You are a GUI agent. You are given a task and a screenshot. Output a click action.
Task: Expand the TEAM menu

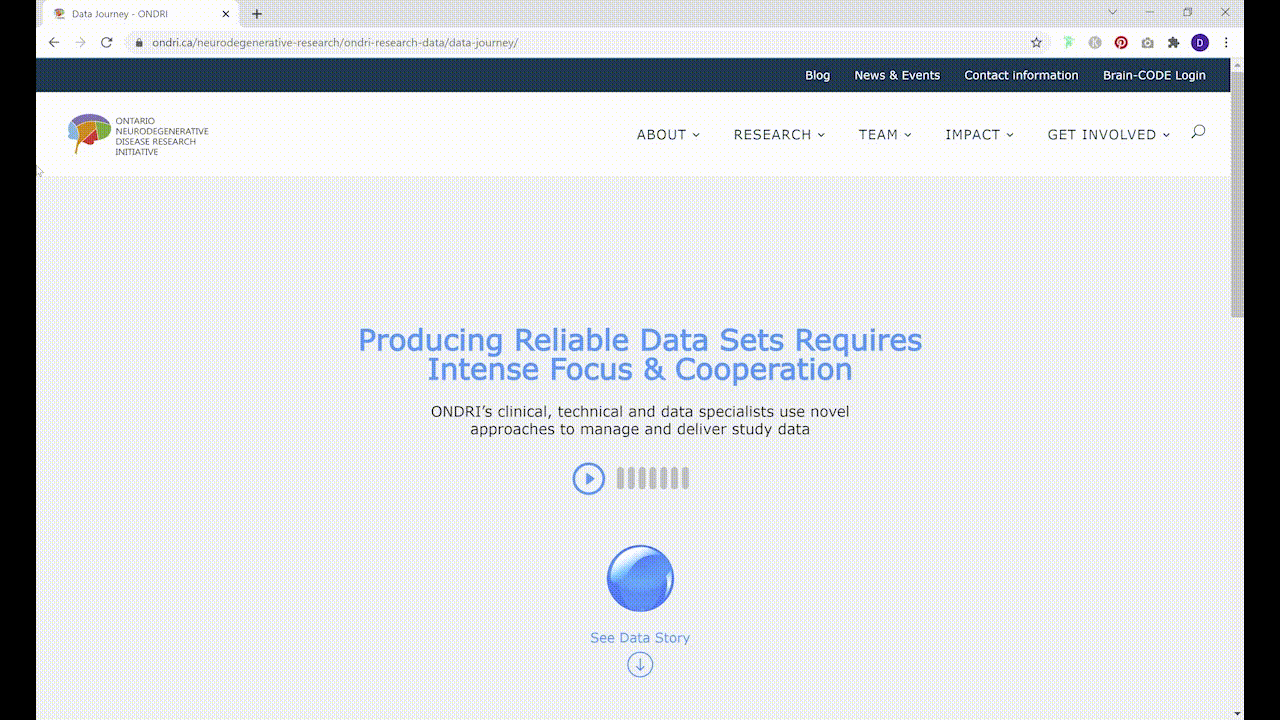[885, 135]
